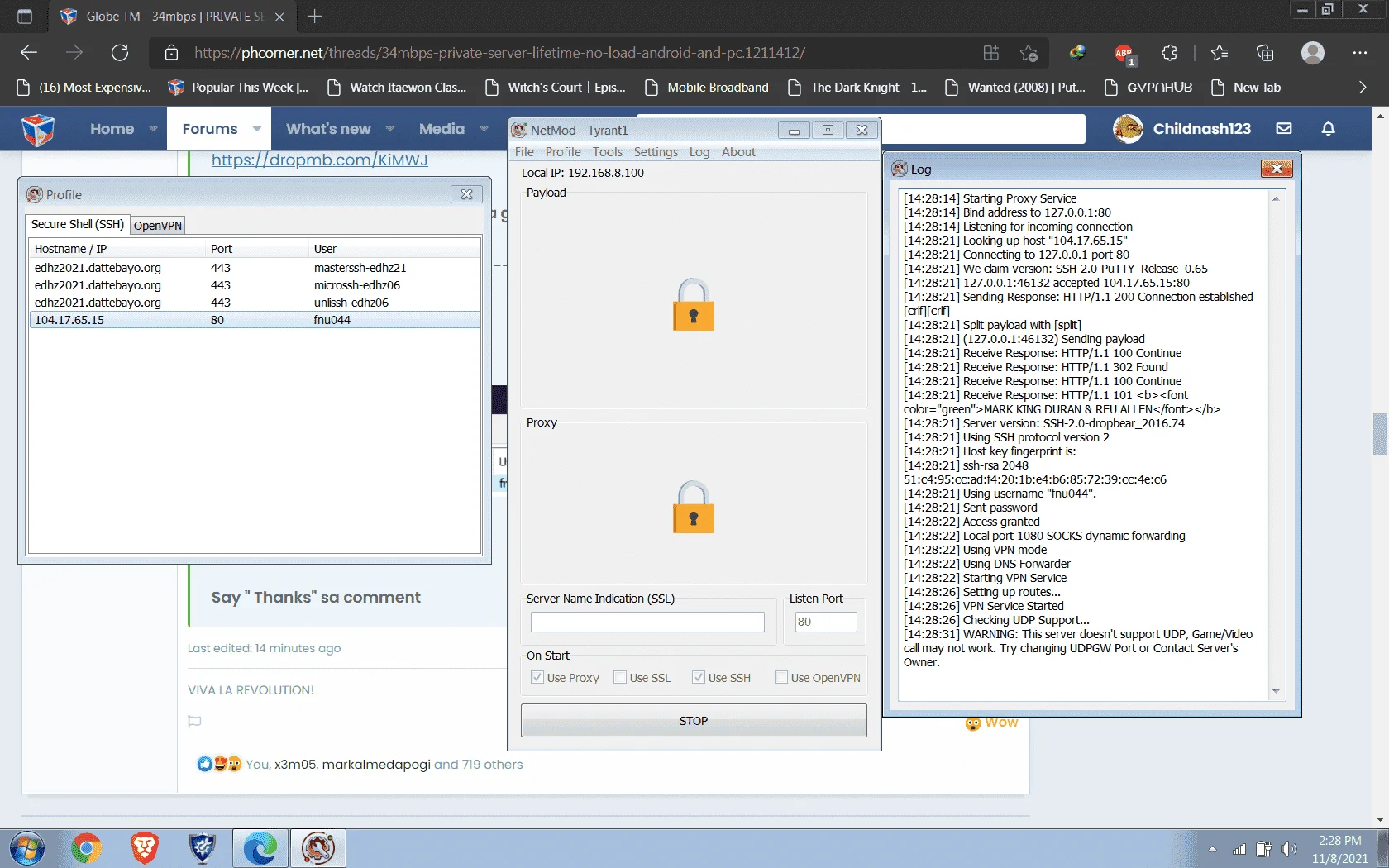Screen dimensions: 1389x868
Task: Open the forum inbox envelope icon
Action: pyautogui.click(x=1284, y=129)
